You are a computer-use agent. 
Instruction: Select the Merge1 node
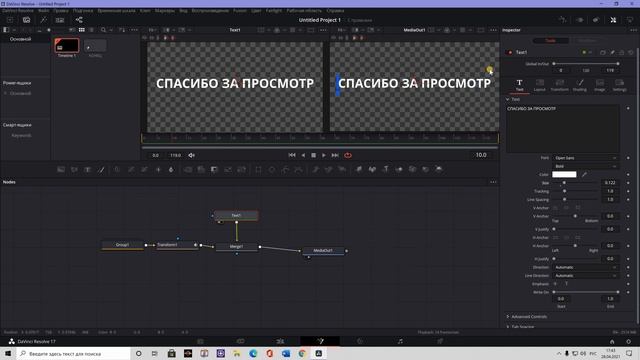236,247
